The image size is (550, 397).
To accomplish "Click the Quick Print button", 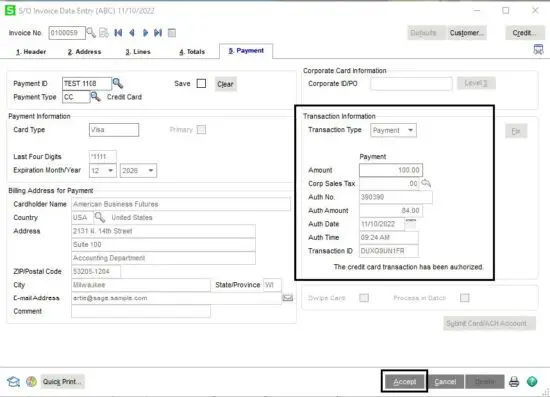I will point(62,381).
